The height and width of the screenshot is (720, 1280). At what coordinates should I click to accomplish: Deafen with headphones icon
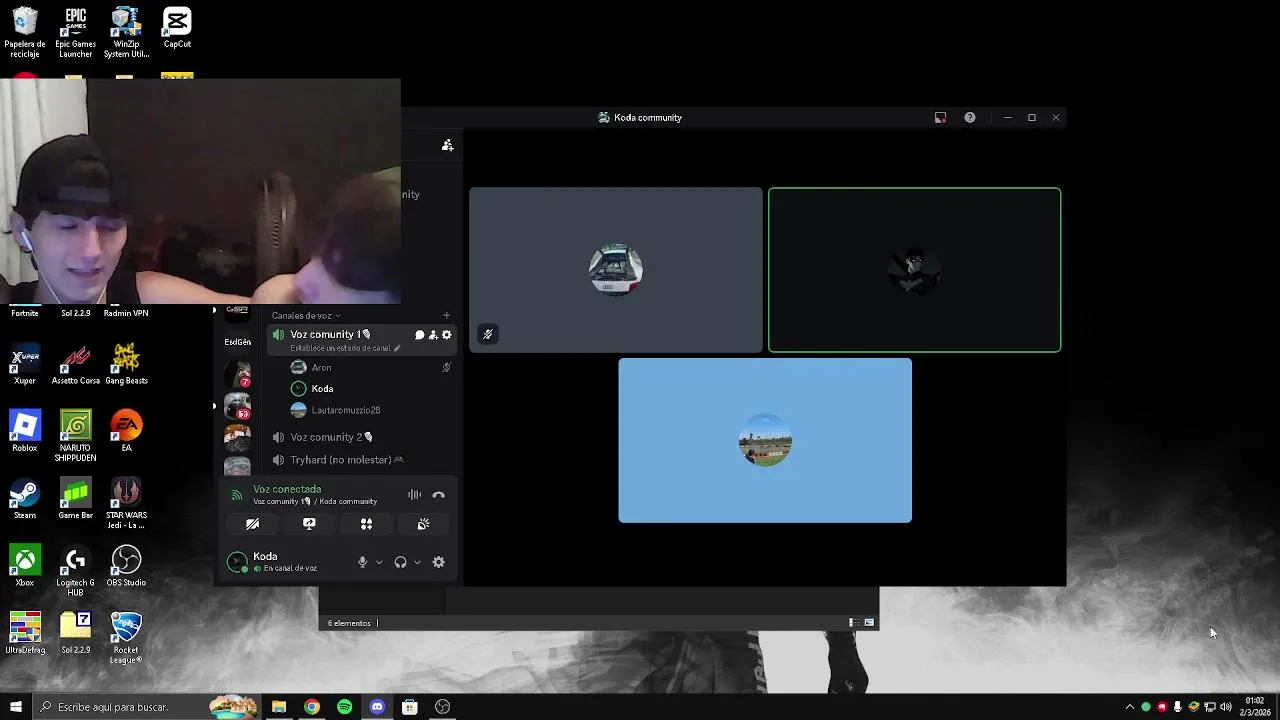[400, 562]
